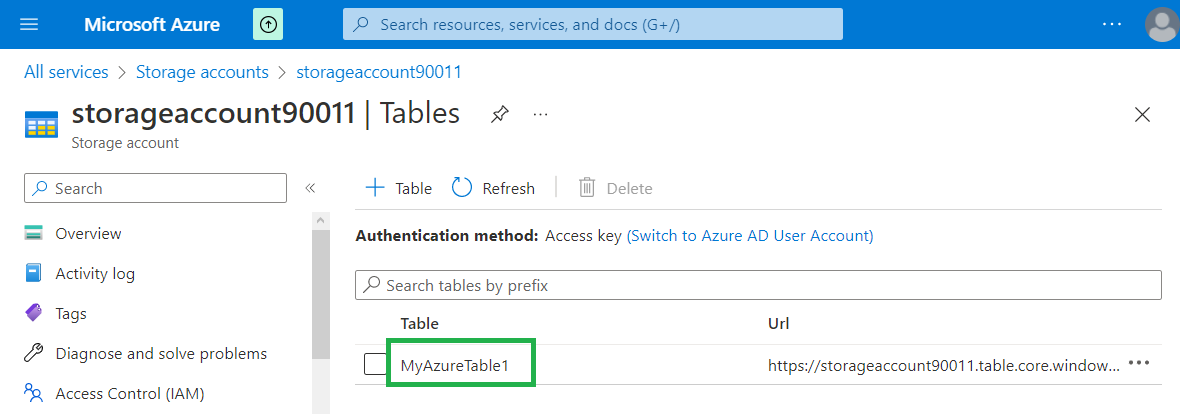Open Activity log in the sidebar
The width and height of the screenshot is (1180, 414).
tap(95, 273)
